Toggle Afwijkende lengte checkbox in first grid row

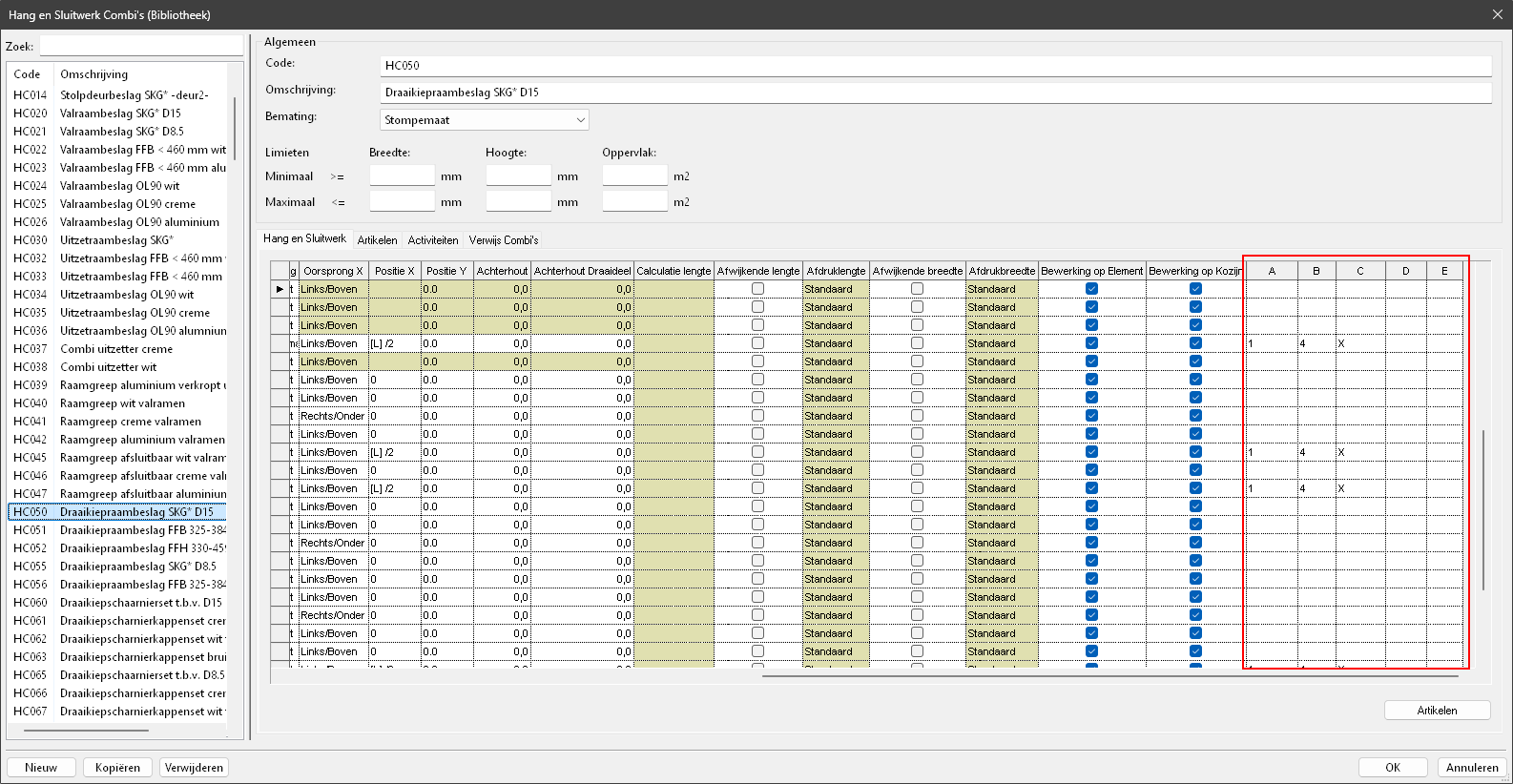click(x=757, y=289)
